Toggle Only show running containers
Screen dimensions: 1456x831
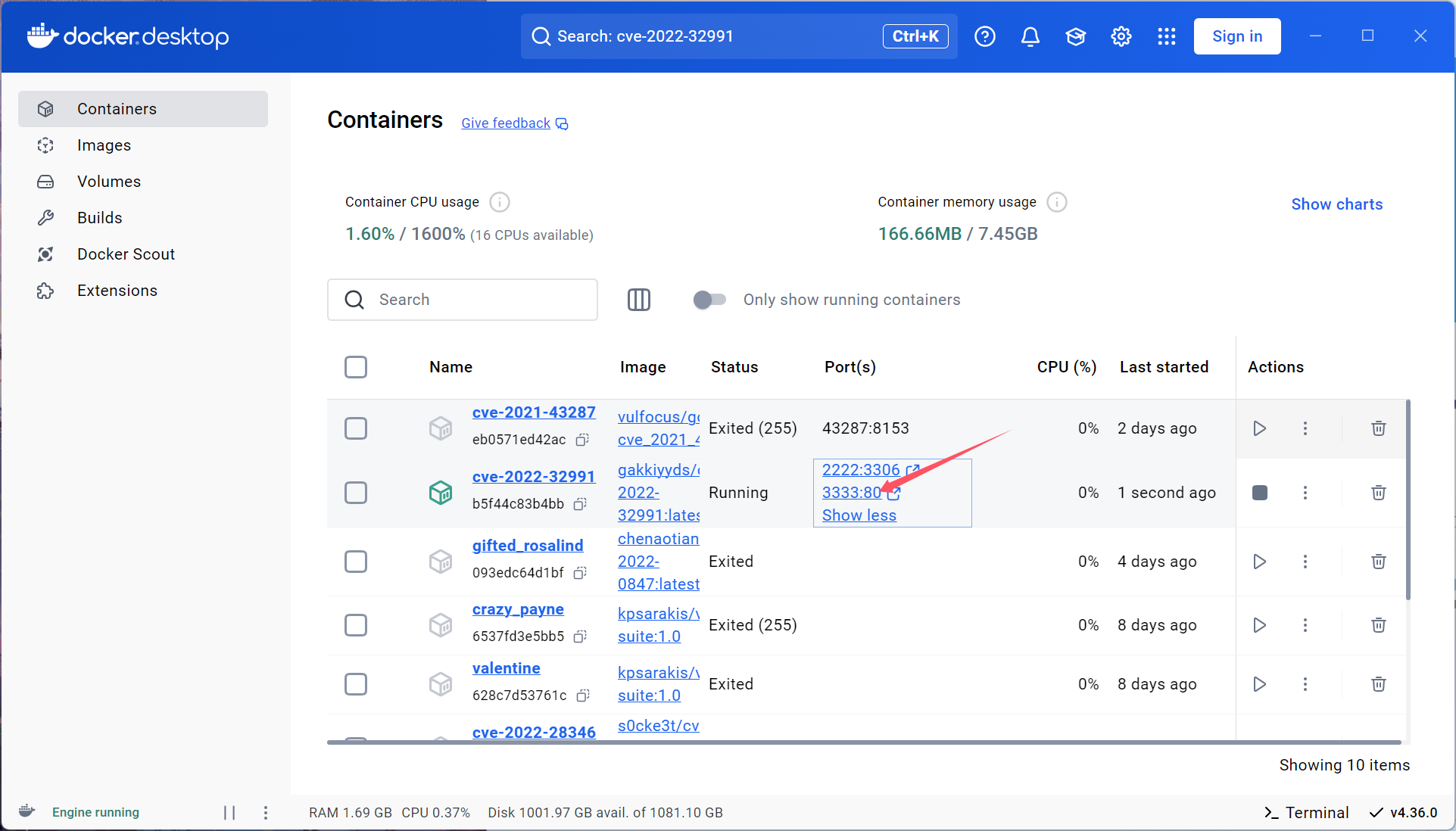click(x=709, y=300)
